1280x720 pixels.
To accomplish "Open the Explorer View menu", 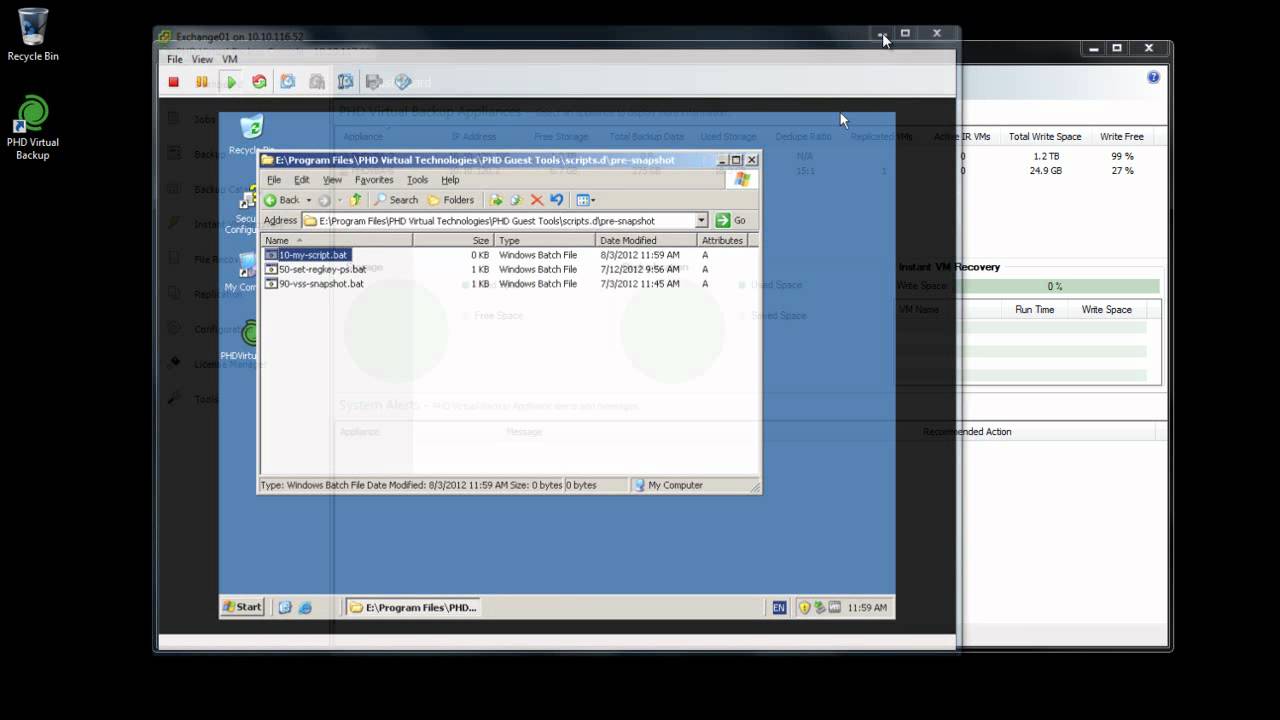I will click(332, 180).
